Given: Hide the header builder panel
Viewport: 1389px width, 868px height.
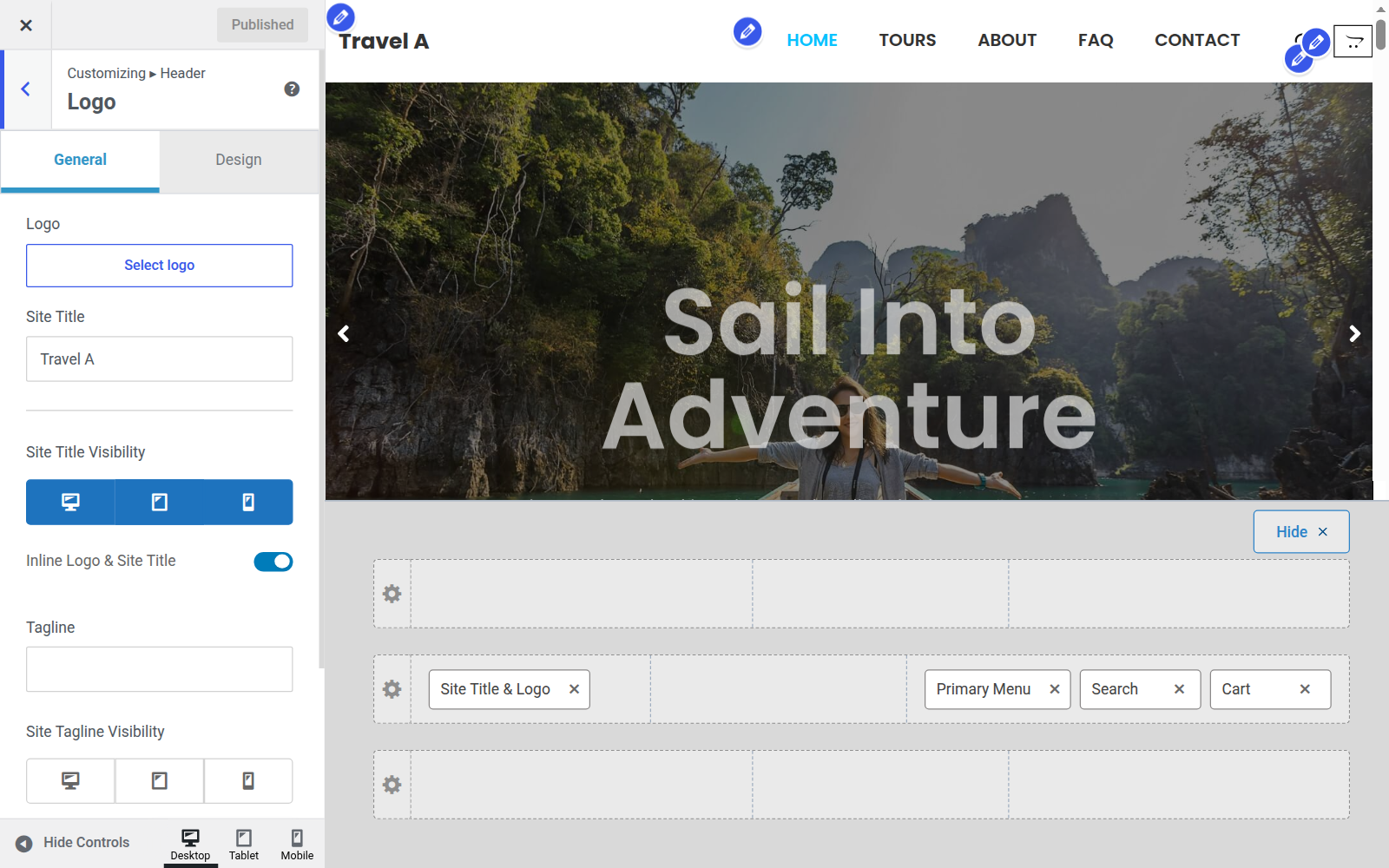Looking at the screenshot, I should [x=1301, y=531].
